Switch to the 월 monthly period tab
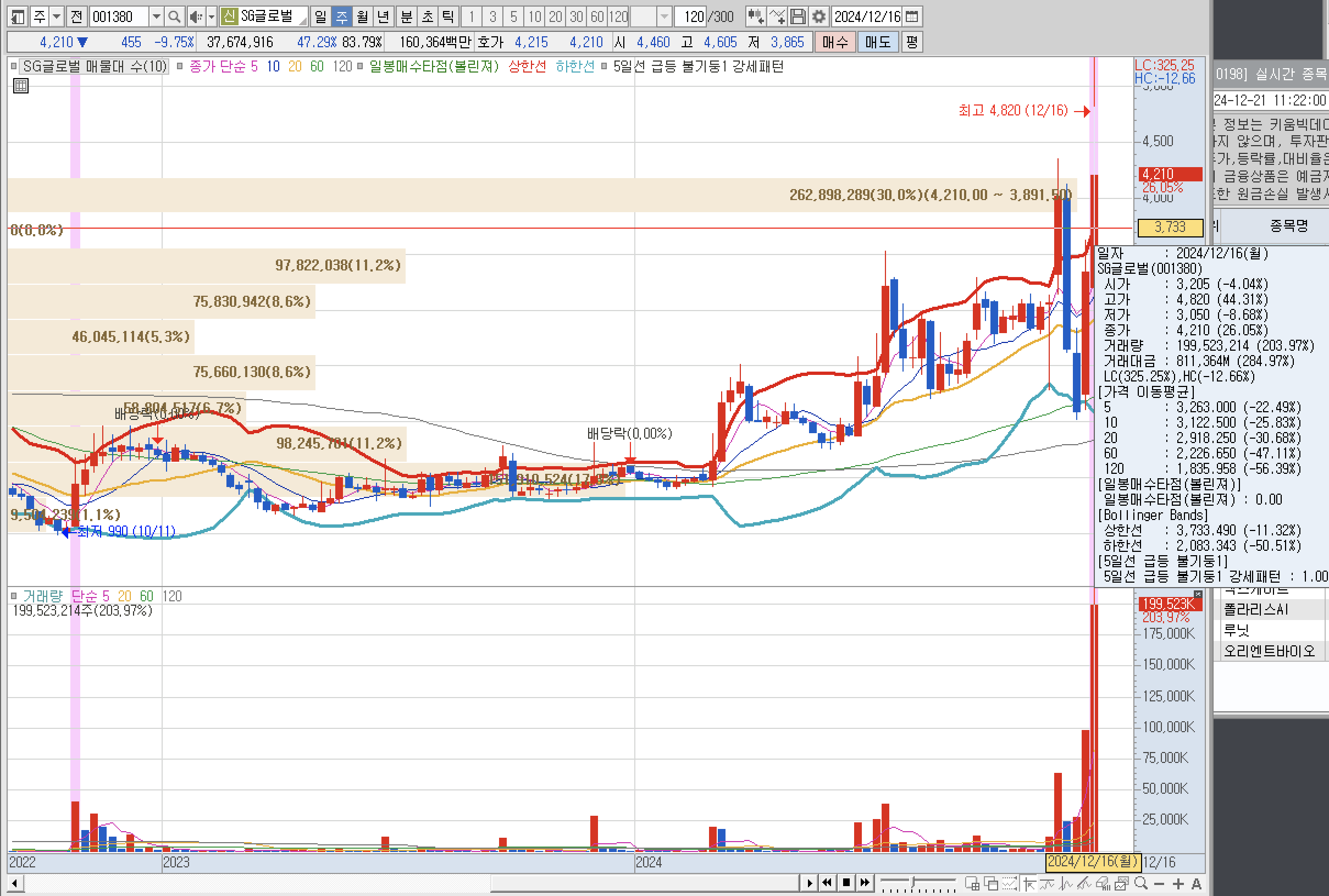 point(362,16)
